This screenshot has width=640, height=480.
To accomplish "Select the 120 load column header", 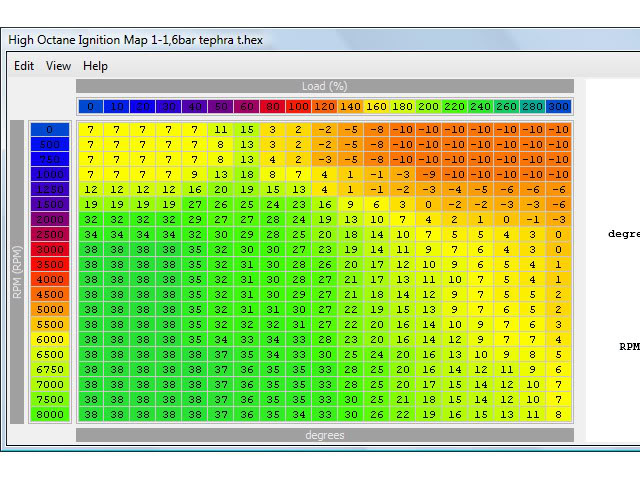I will 325,107.
